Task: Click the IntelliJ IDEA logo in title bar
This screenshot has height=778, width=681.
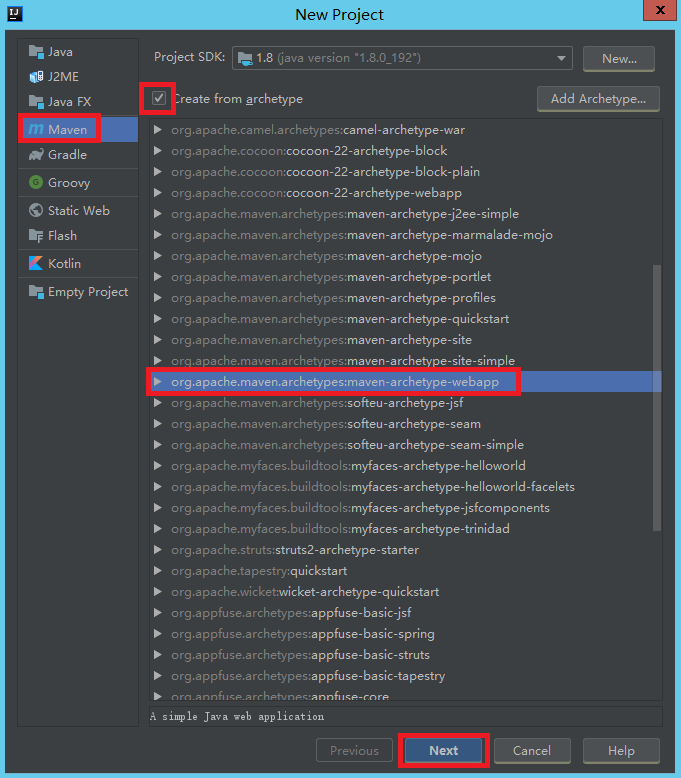Action: (15, 13)
